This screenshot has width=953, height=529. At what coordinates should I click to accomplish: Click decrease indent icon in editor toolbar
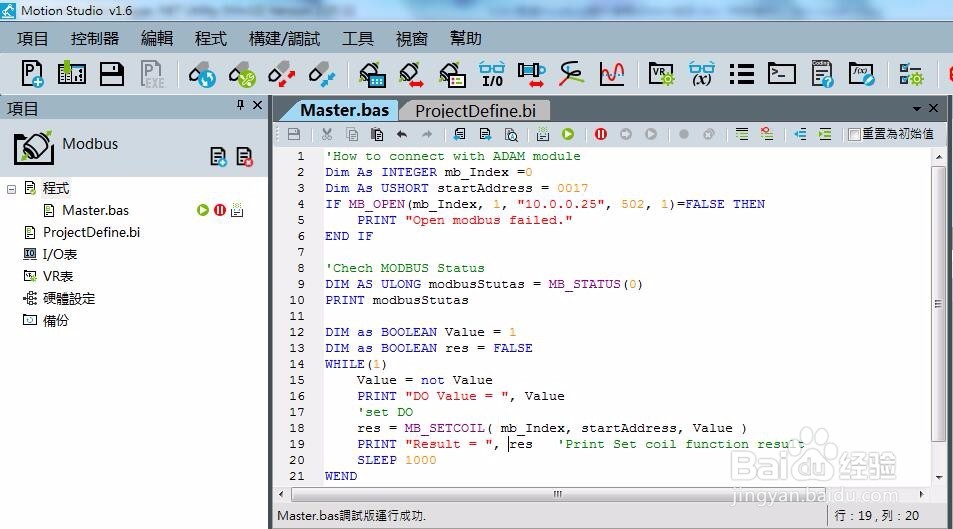click(800, 134)
